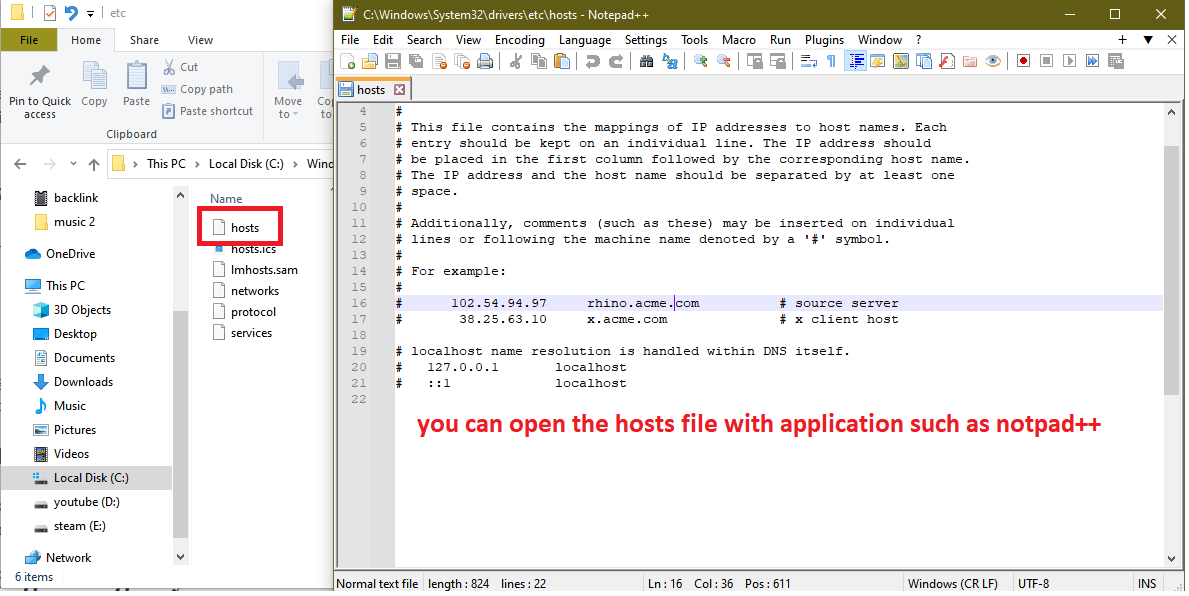The image size is (1189, 596).
Task: Open the Plugins menu
Action: (824, 40)
